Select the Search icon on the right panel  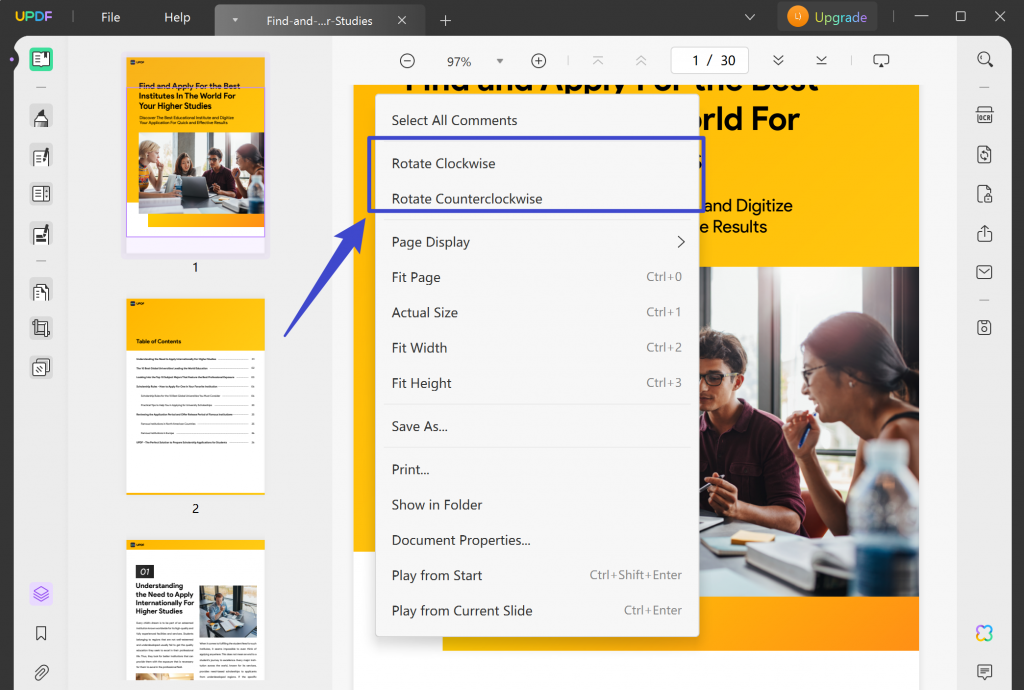(x=985, y=59)
